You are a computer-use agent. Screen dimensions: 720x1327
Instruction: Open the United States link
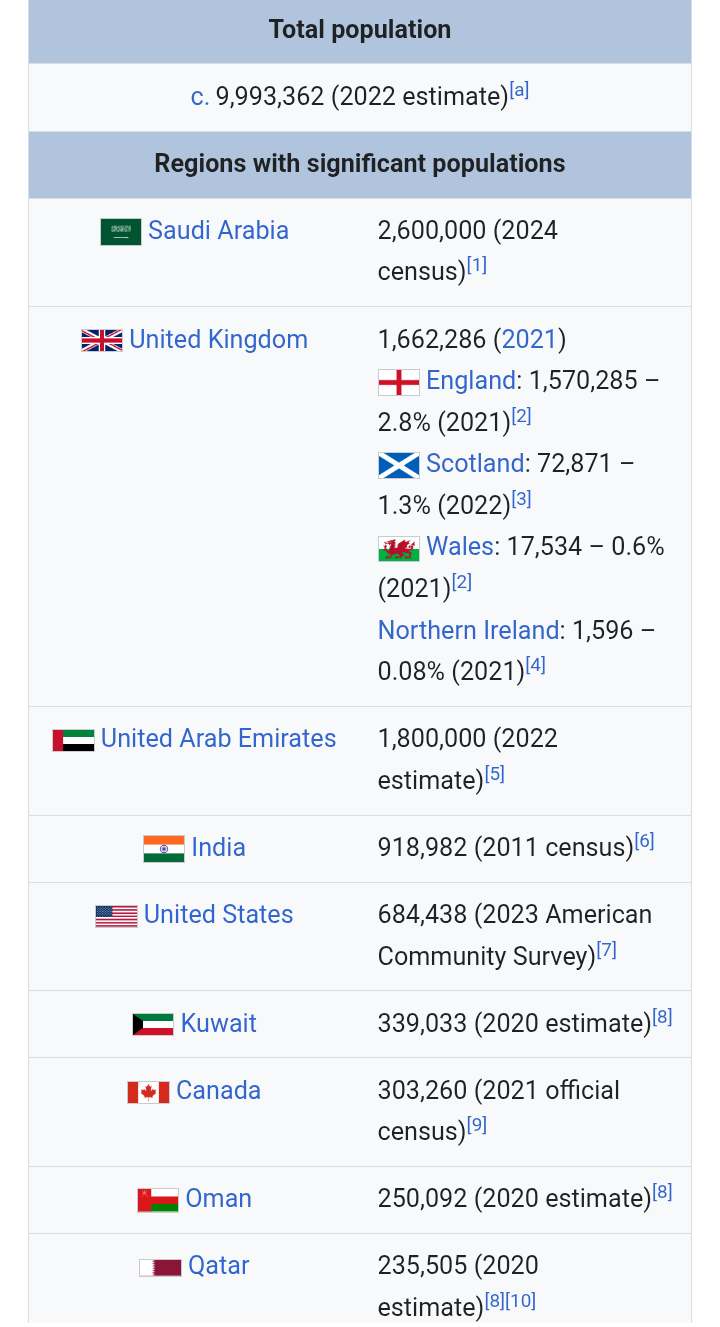[x=218, y=915]
